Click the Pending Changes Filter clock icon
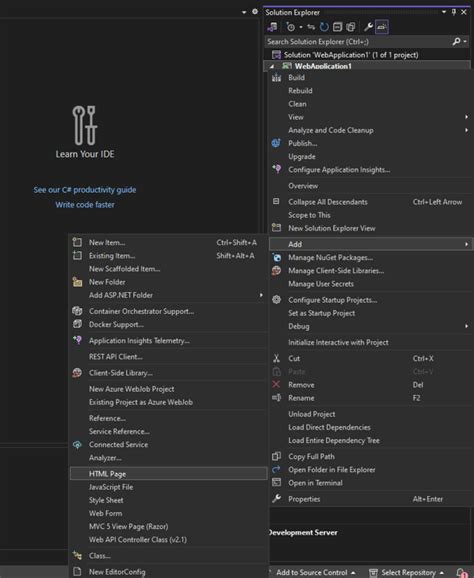This screenshot has height=578, width=474. pos(291,27)
